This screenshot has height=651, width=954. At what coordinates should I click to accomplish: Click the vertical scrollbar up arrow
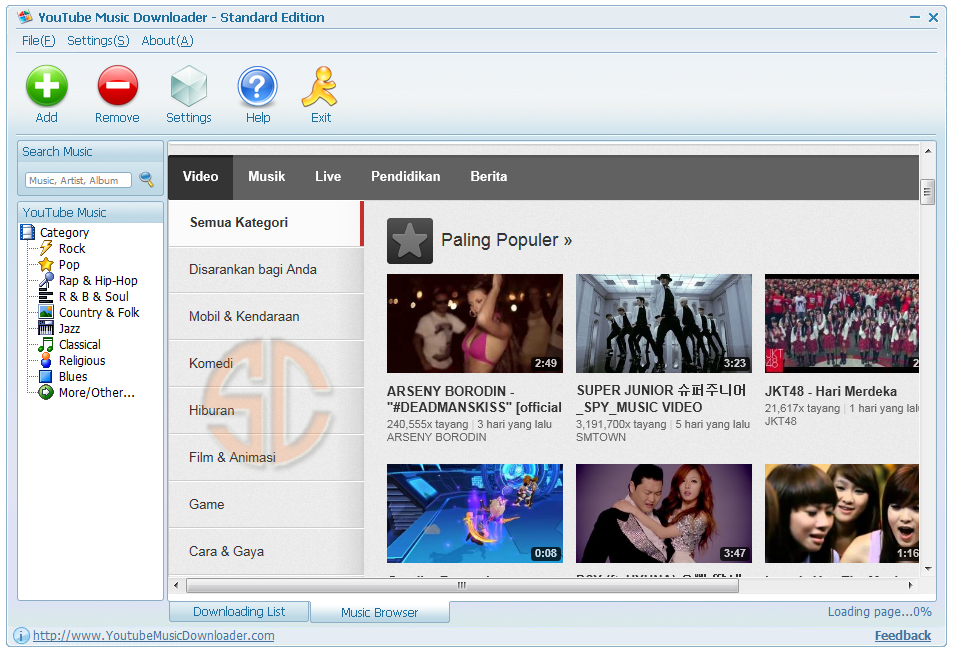(928, 151)
